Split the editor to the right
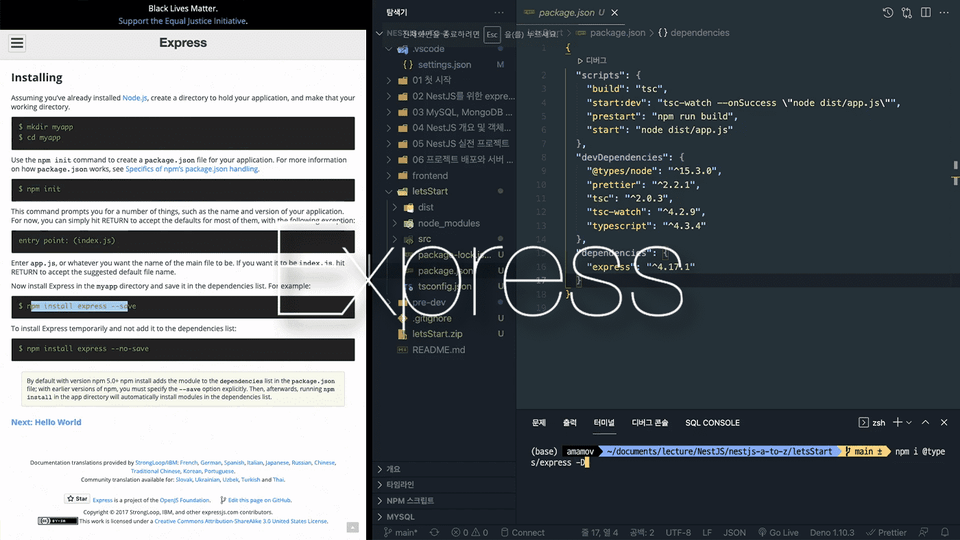The height and width of the screenshot is (540, 960). pos(926,12)
